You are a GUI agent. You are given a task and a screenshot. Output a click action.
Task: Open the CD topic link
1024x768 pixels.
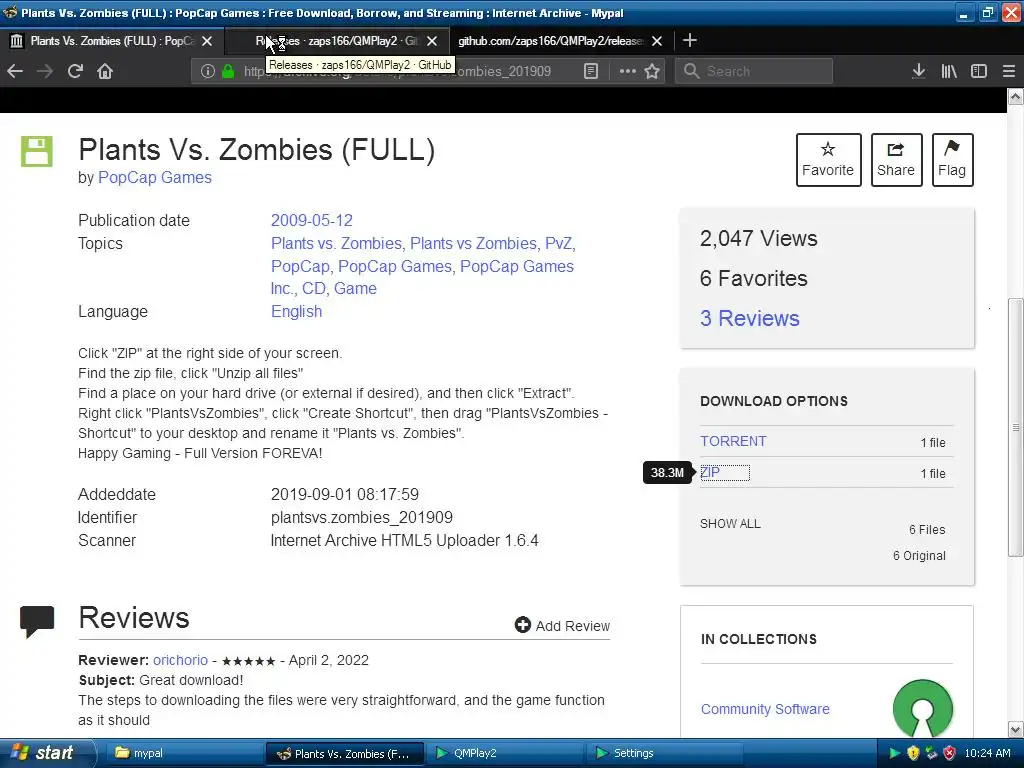pos(313,288)
